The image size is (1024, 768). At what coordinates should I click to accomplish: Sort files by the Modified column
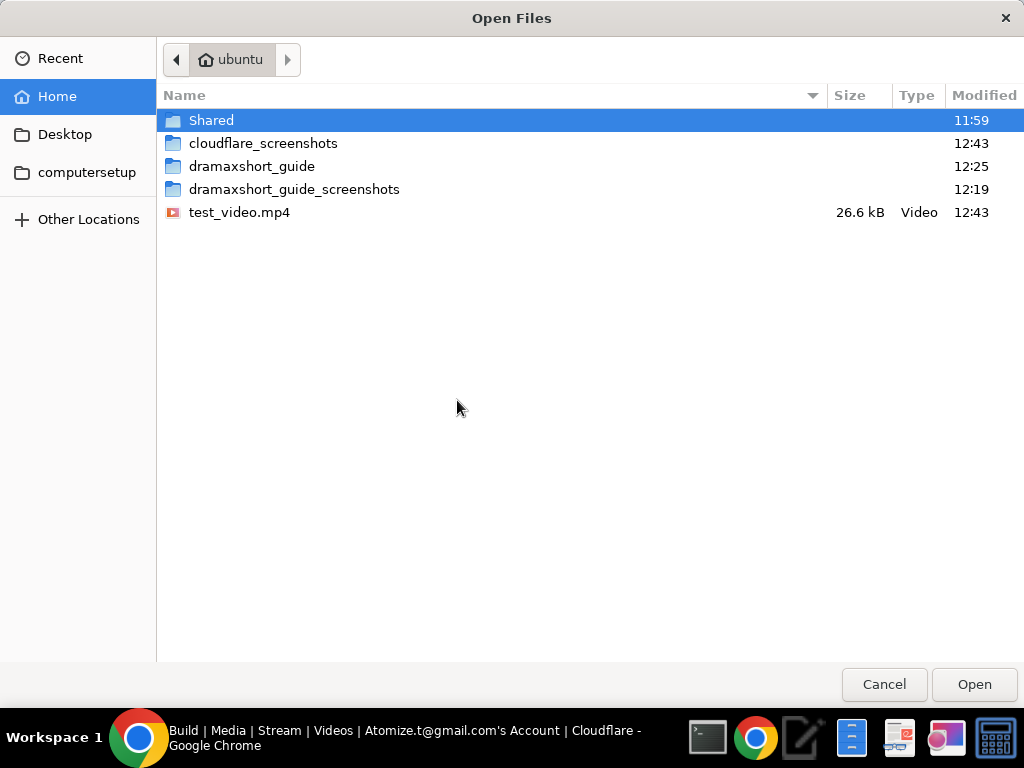(983, 95)
